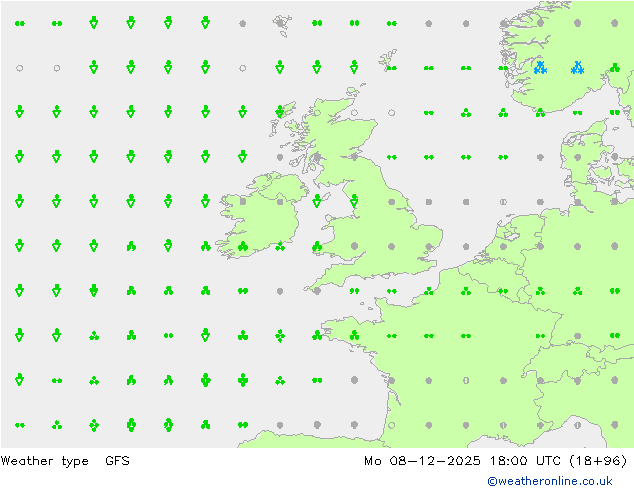
Task: Click the "(18+96)" forecast offset text
Action: coord(598,461)
